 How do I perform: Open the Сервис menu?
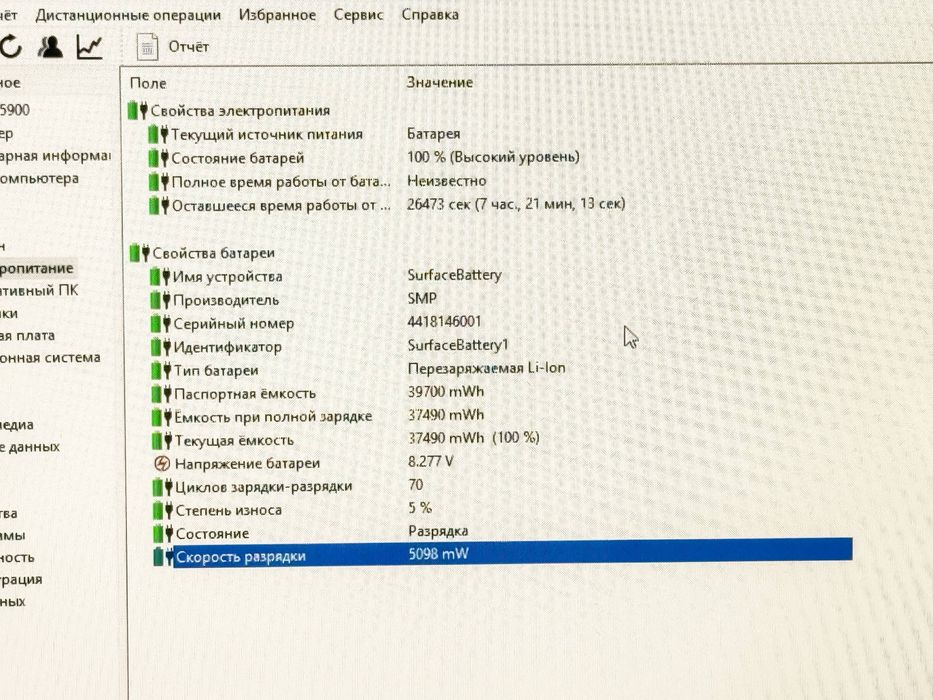[x=358, y=14]
